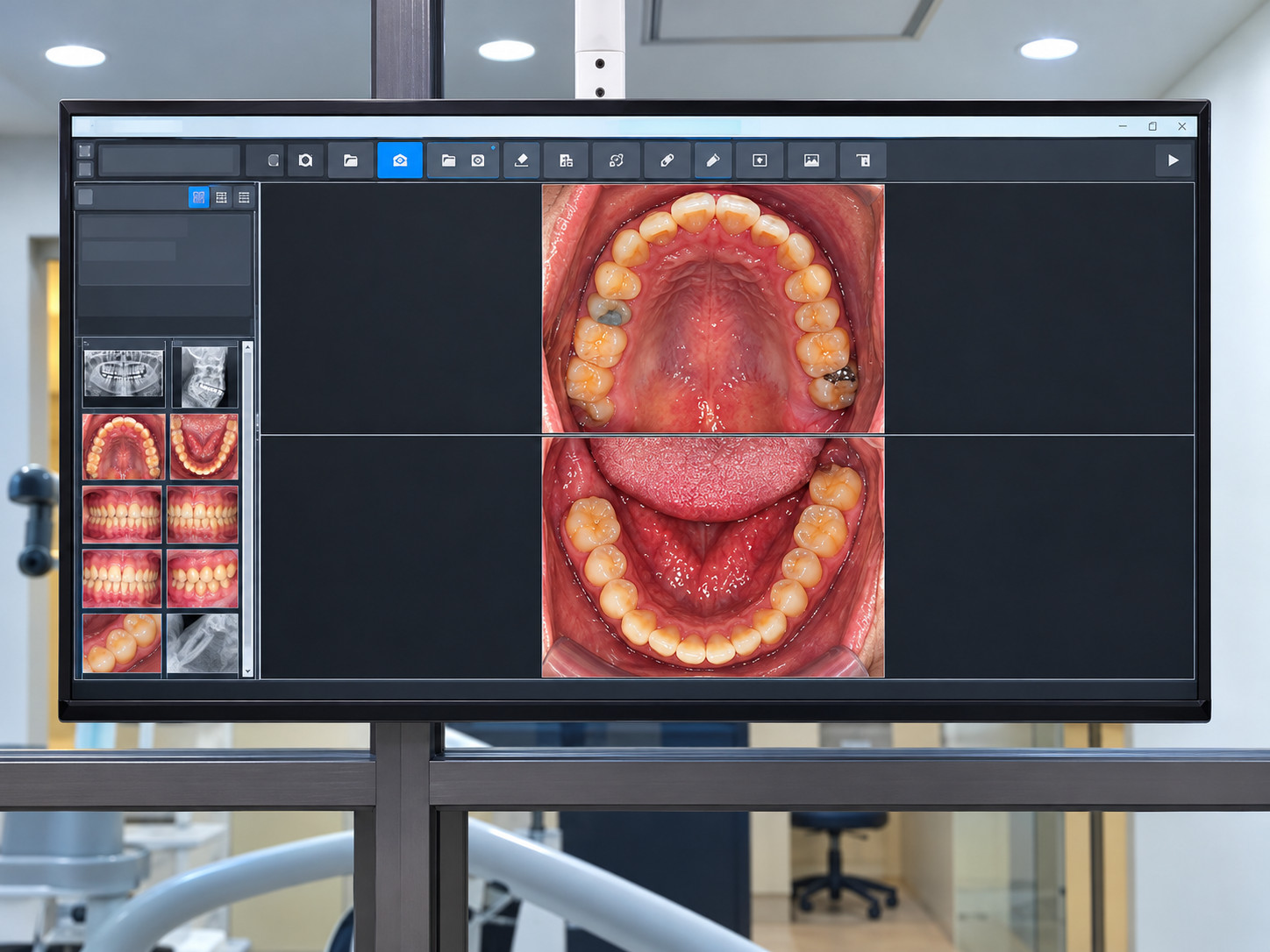
Task: Click the lower small square beside the search field
Action: (x=85, y=169)
